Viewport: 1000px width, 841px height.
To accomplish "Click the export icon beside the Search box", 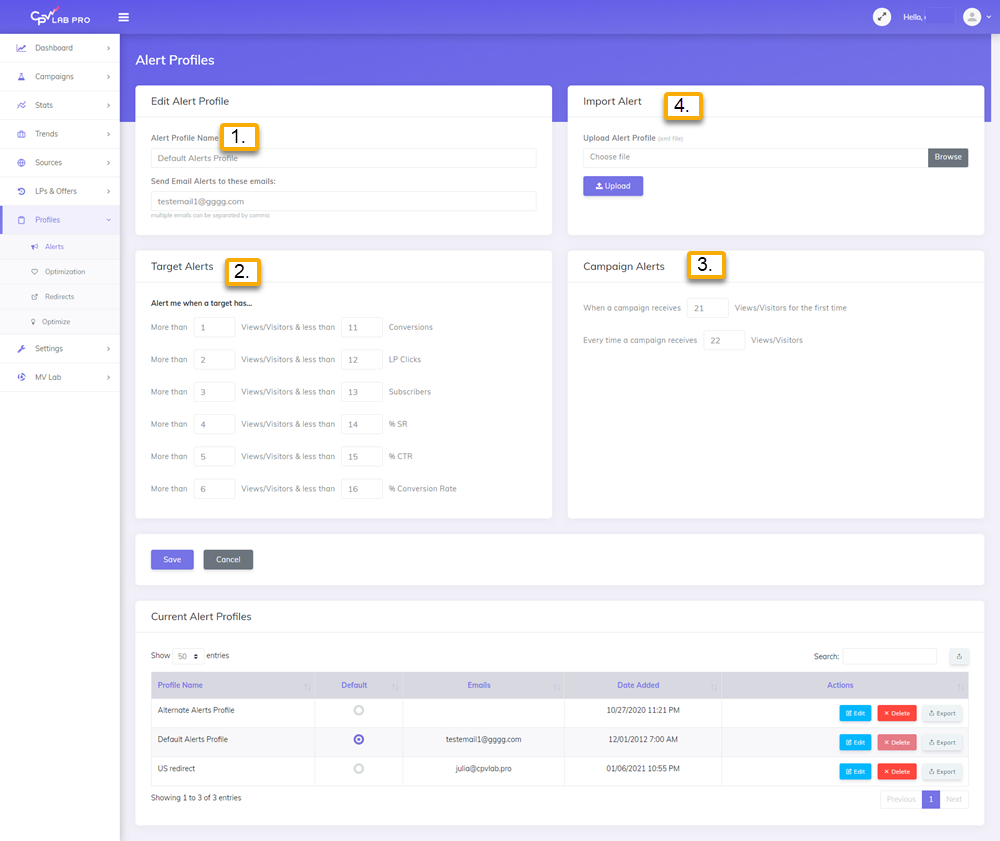I will coord(958,656).
